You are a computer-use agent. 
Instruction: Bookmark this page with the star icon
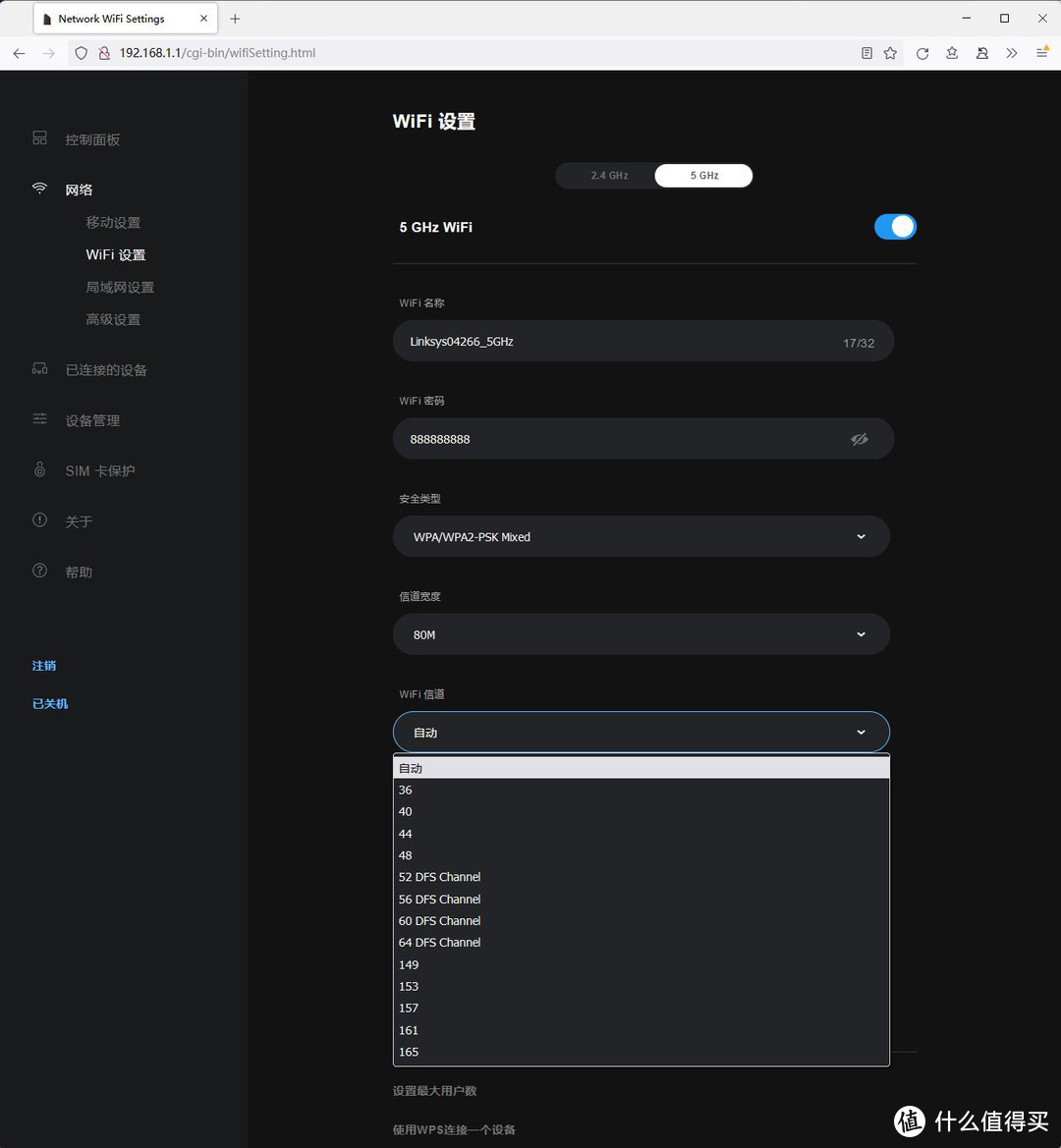pyautogui.click(x=890, y=53)
